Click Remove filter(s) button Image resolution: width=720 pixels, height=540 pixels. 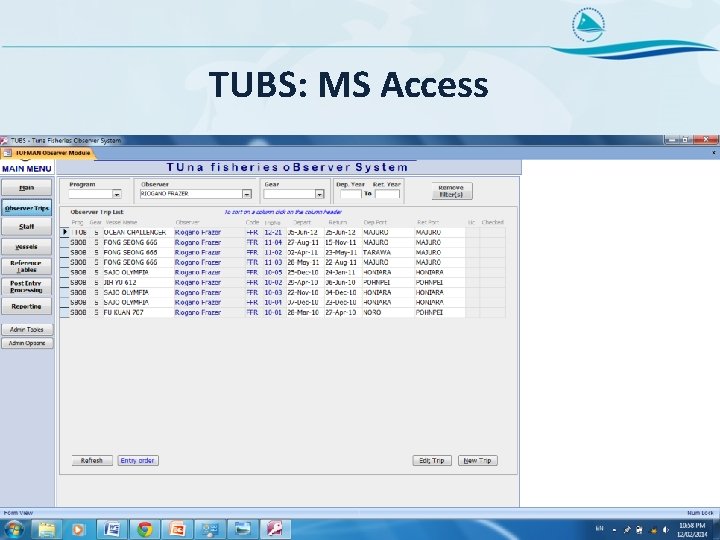[452, 191]
